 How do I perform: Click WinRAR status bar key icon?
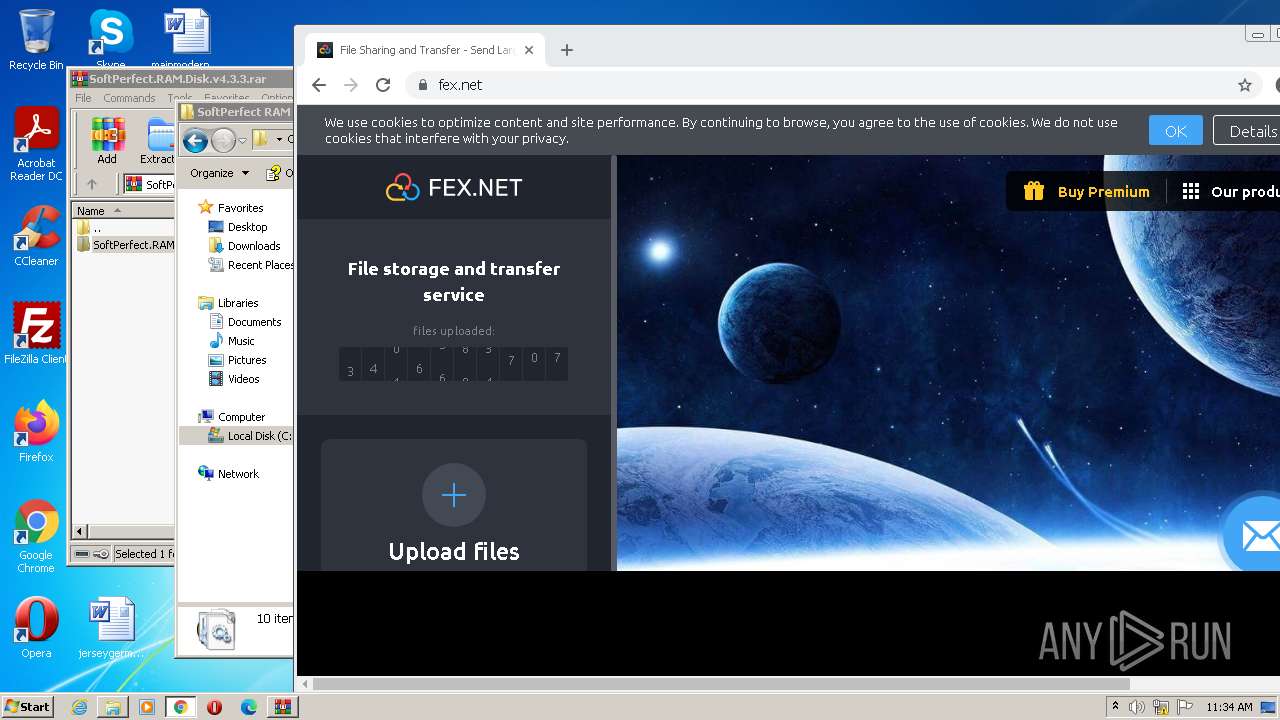pos(101,554)
